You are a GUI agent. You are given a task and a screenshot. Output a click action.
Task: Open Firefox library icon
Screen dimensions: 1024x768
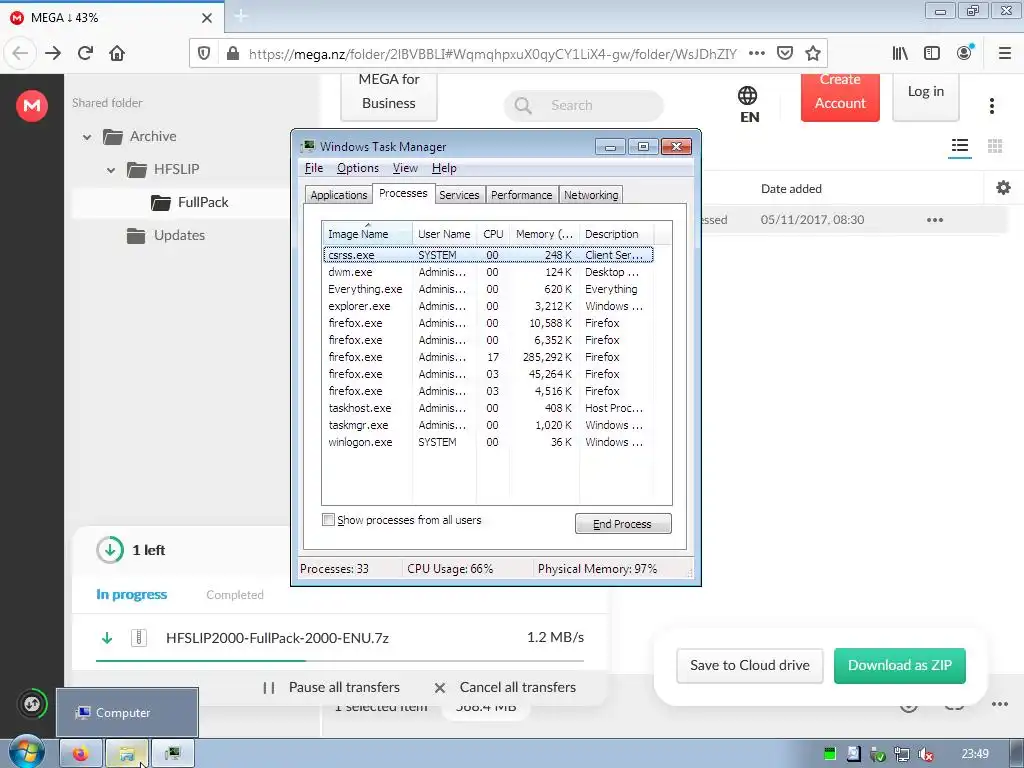coord(900,53)
